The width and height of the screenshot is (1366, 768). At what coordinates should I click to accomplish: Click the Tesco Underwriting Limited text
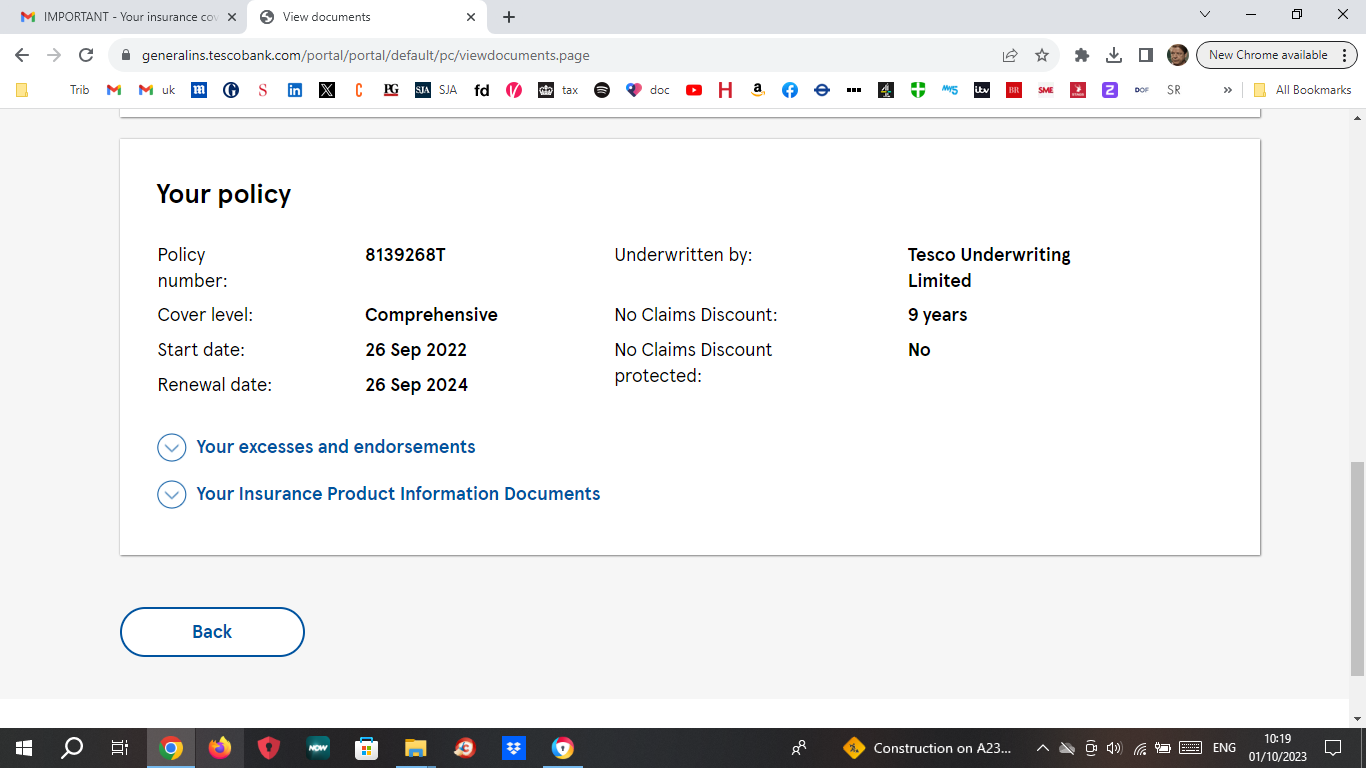pyautogui.click(x=989, y=268)
